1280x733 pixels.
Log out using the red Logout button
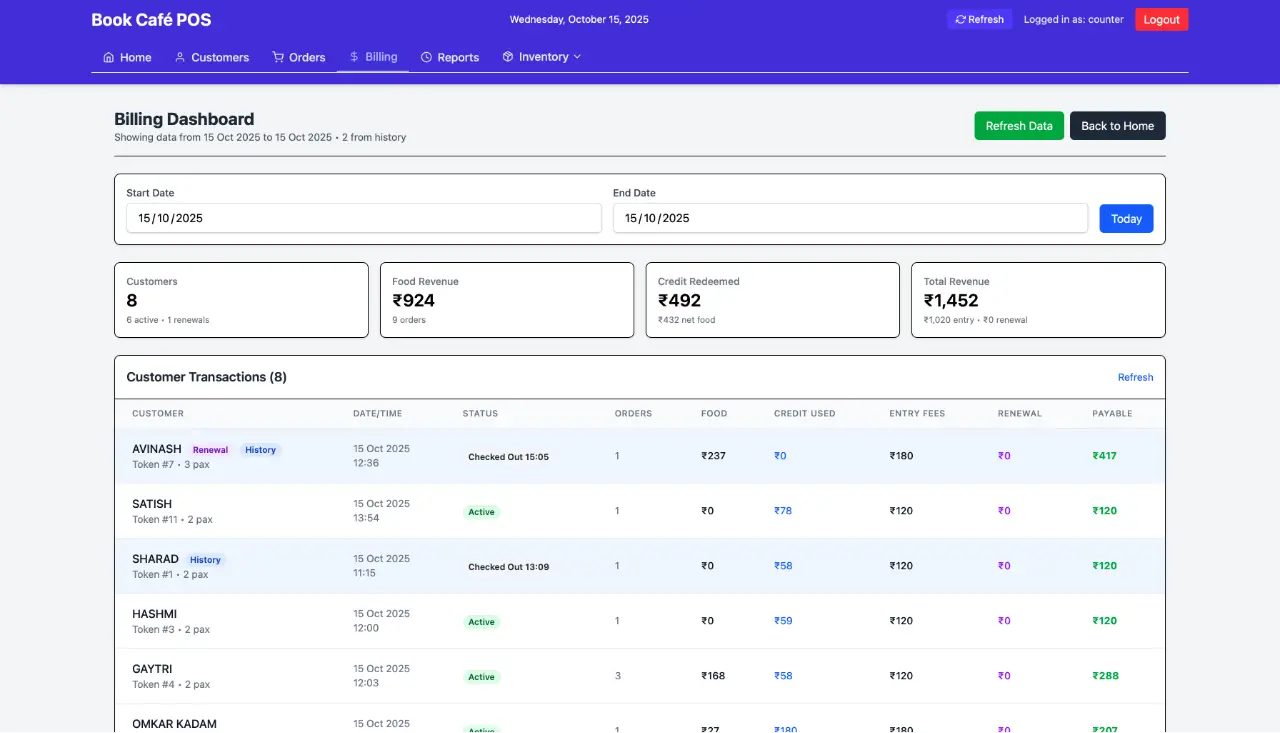(x=1161, y=20)
